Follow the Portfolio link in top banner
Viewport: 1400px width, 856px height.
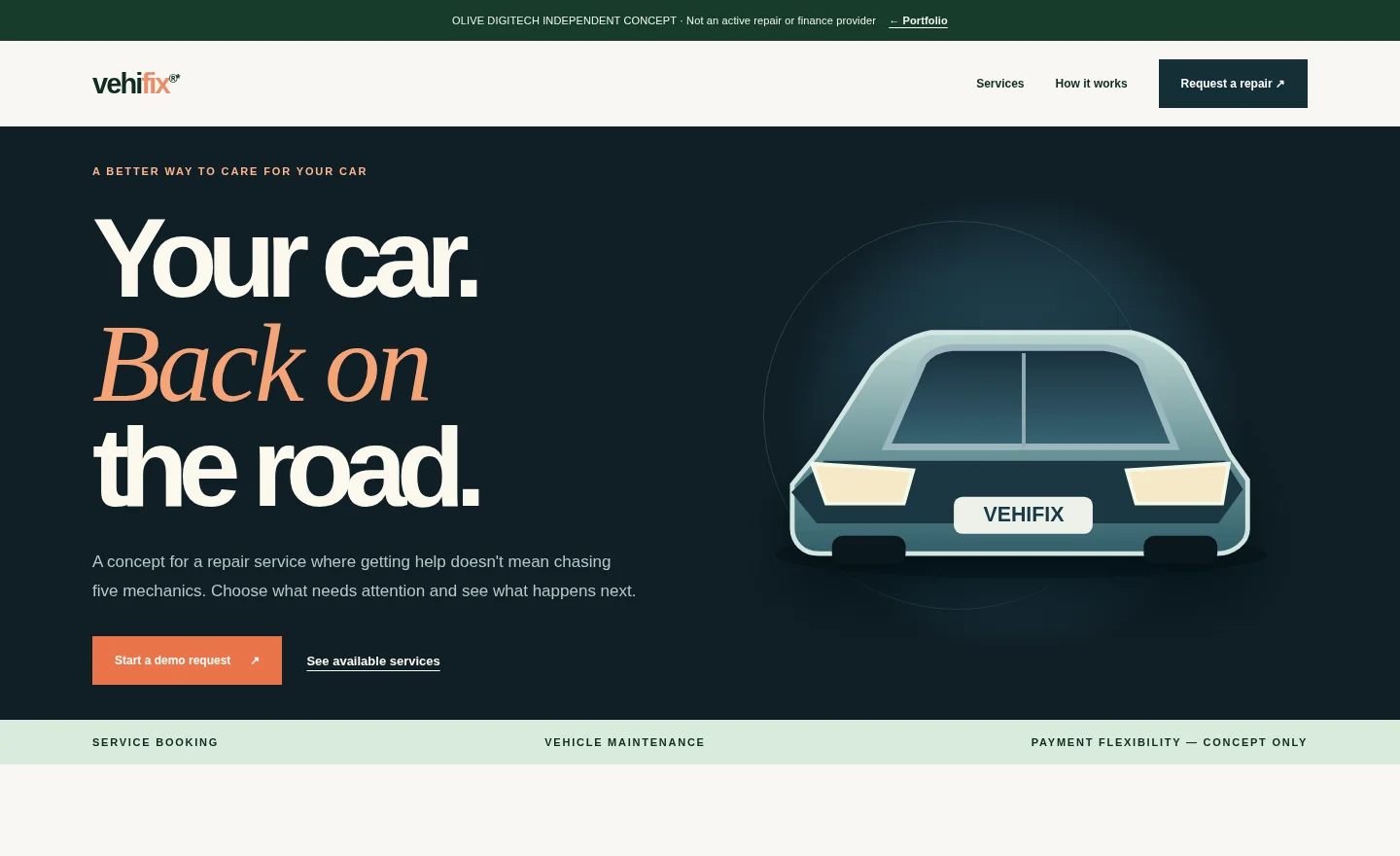point(918,20)
